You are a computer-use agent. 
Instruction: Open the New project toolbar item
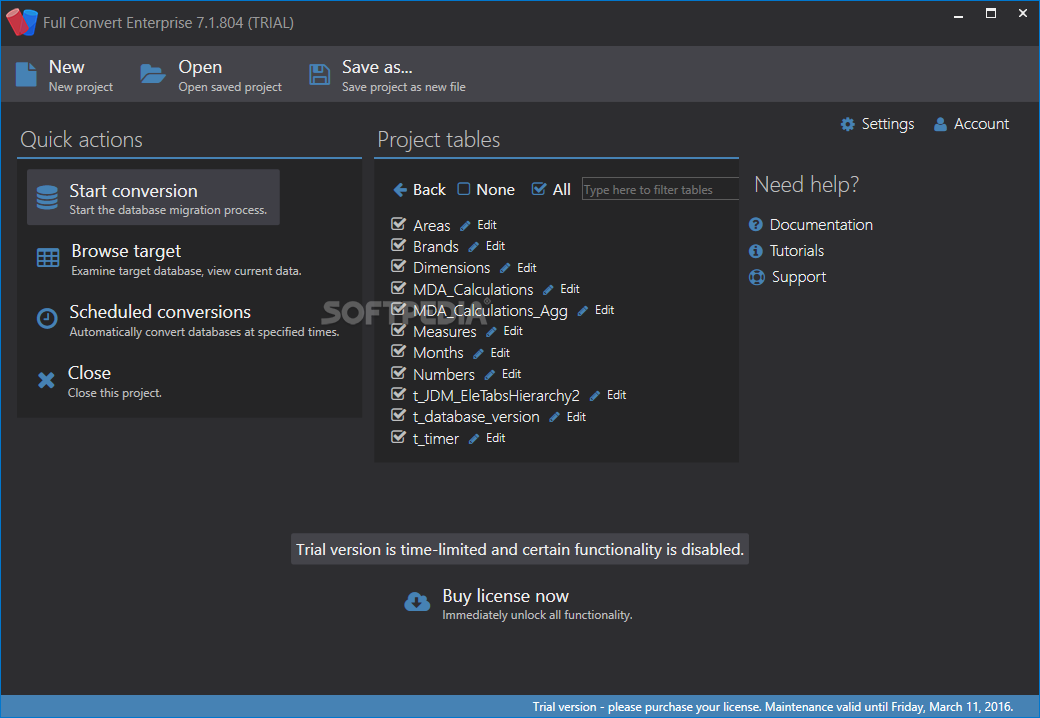pos(64,75)
